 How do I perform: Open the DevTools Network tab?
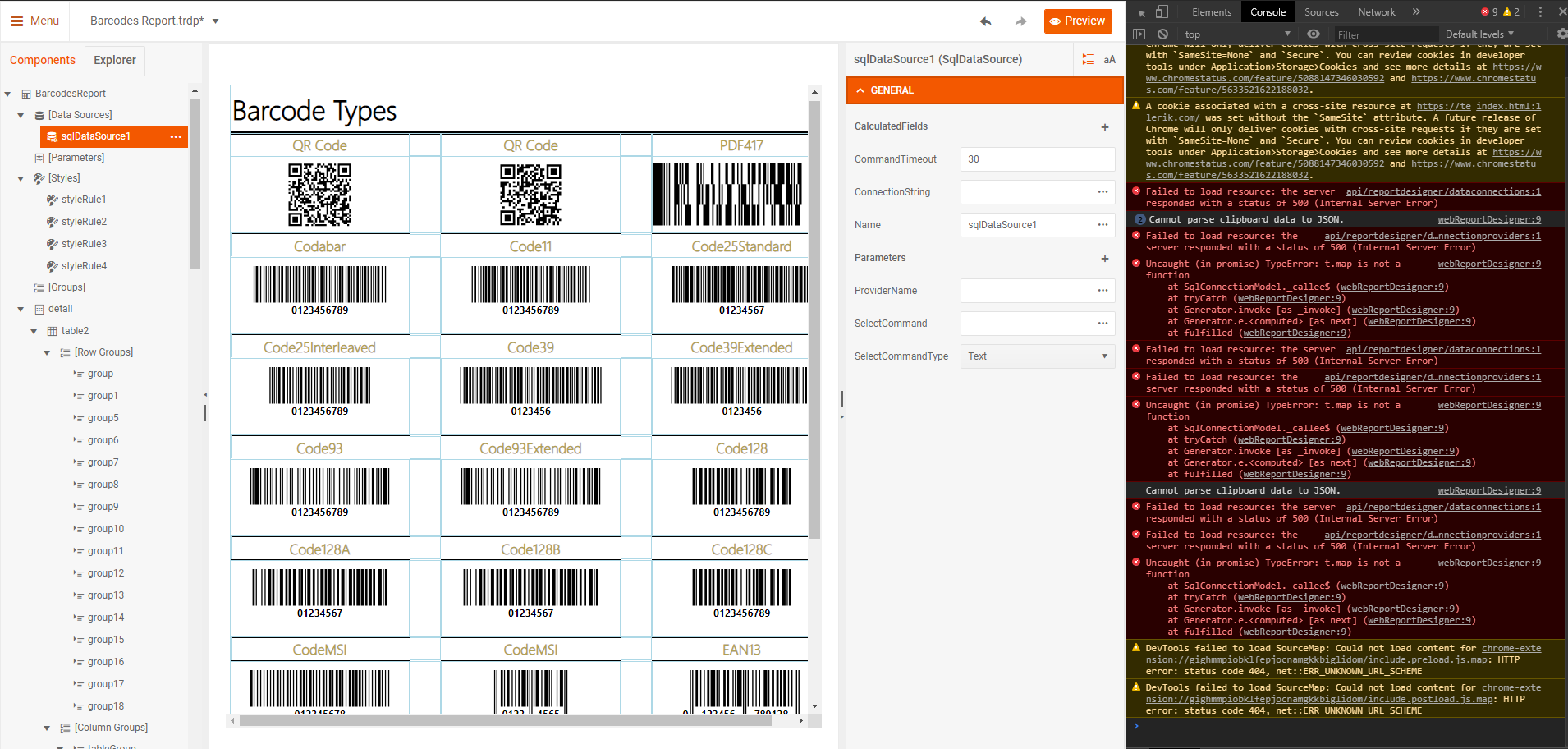(x=1377, y=11)
